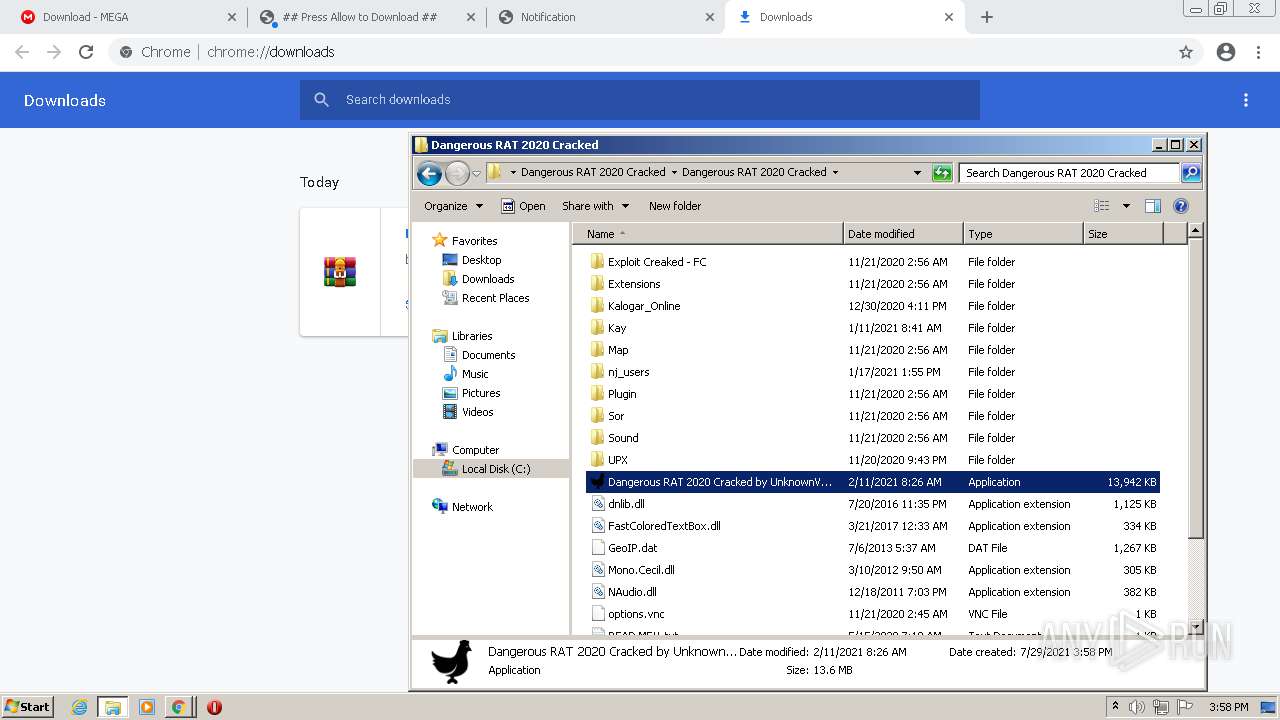This screenshot has width=1280, height=720.
Task: Open the Organize dropdown menu
Action: pyautogui.click(x=453, y=206)
